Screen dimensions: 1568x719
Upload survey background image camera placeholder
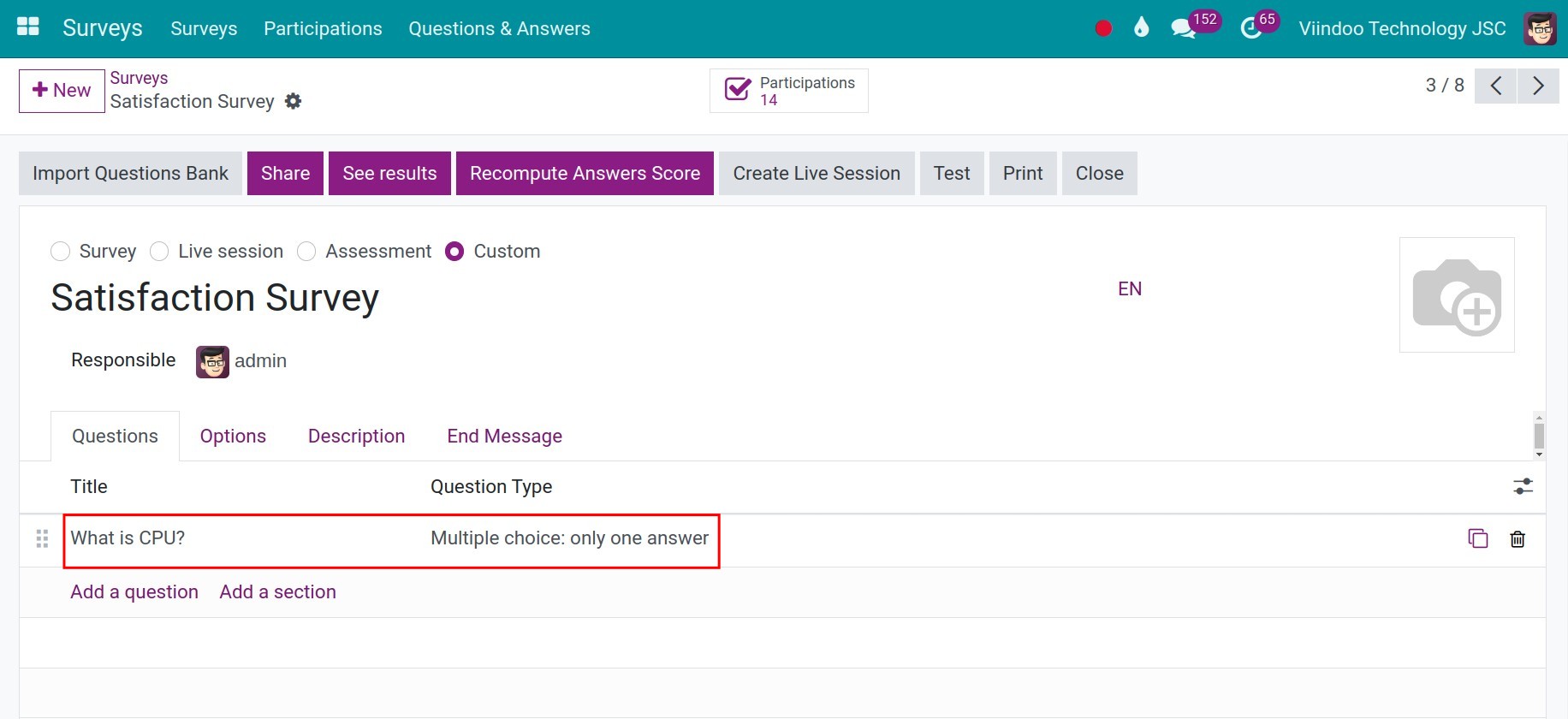pyautogui.click(x=1457, y=294)
